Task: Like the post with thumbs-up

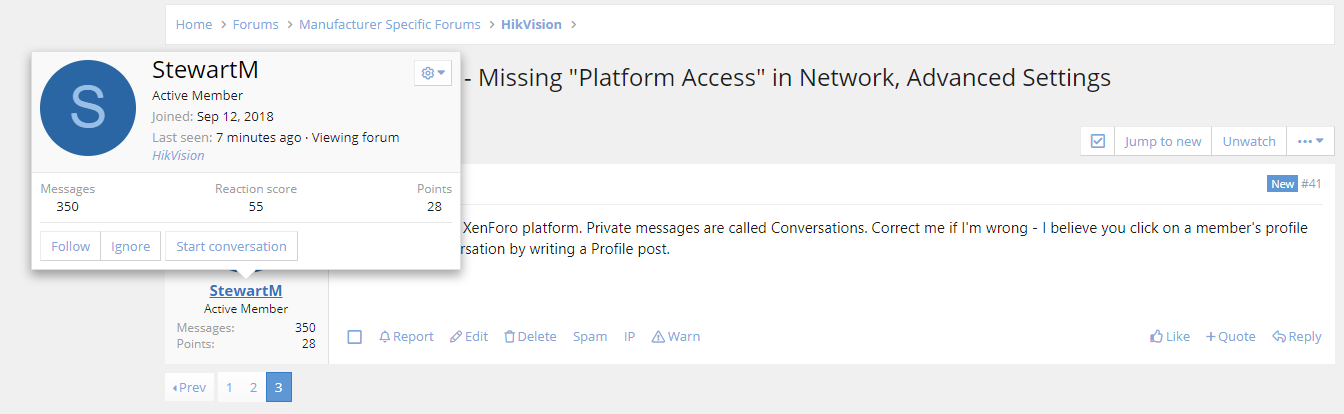Action: click(1156, 337)
